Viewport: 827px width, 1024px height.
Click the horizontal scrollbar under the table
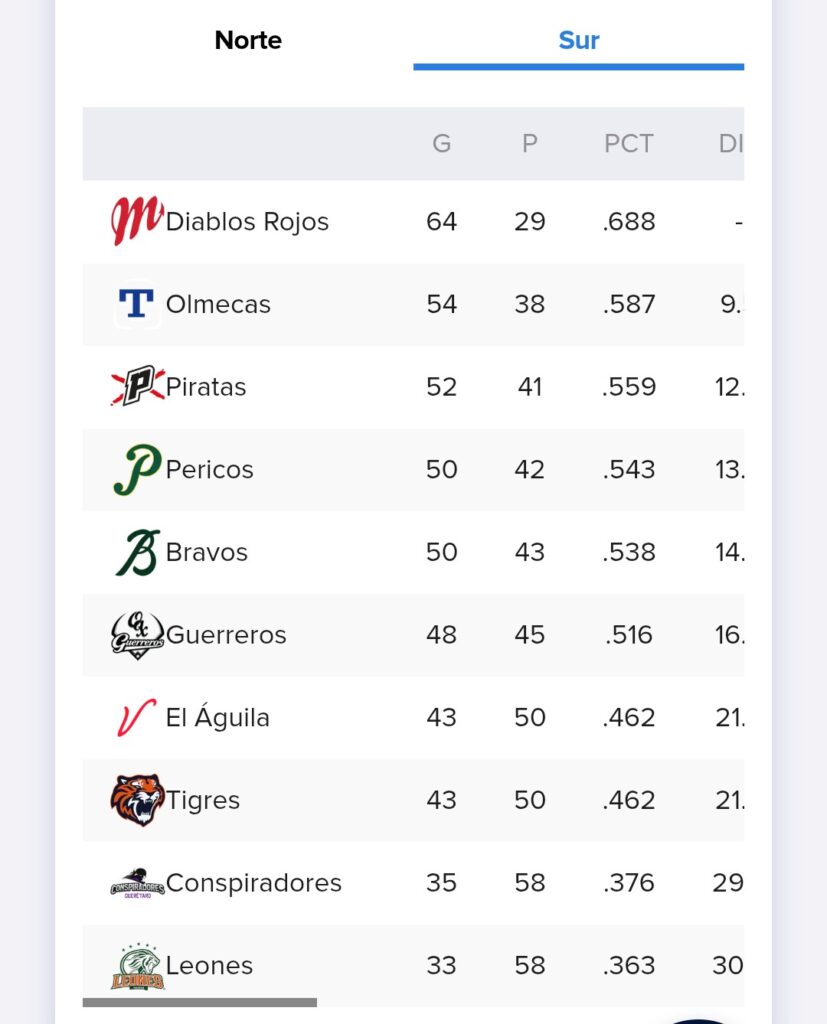click(200, 1002)
